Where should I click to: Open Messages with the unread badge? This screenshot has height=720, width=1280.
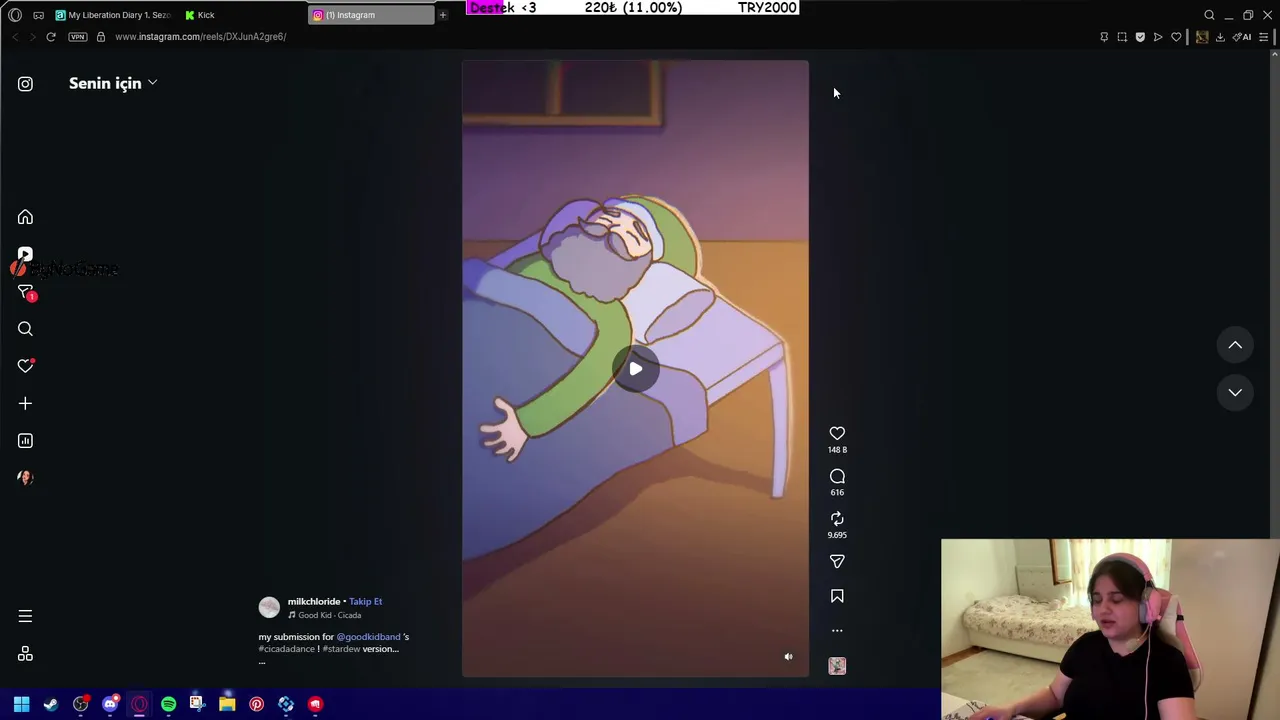[x=25, y=292]
